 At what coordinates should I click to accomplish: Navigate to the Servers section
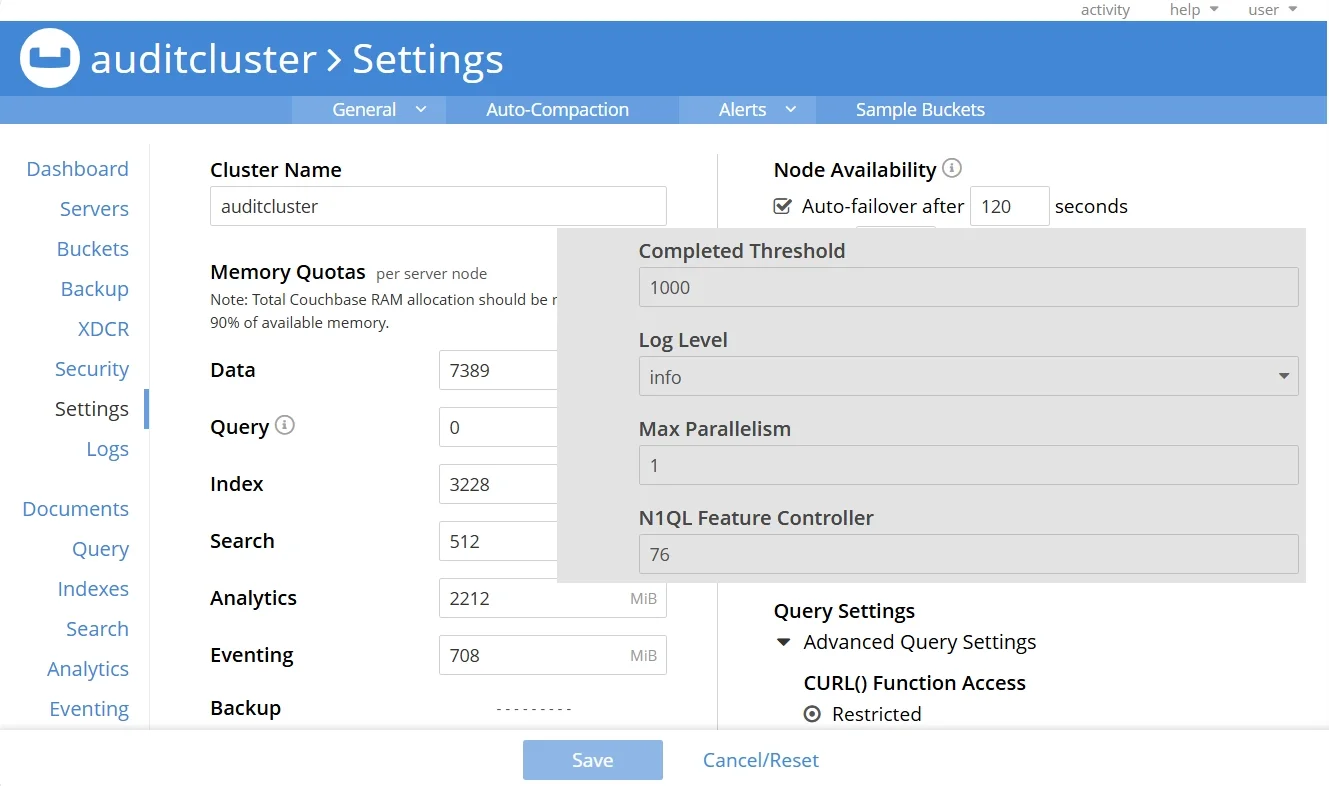(93, 208)
